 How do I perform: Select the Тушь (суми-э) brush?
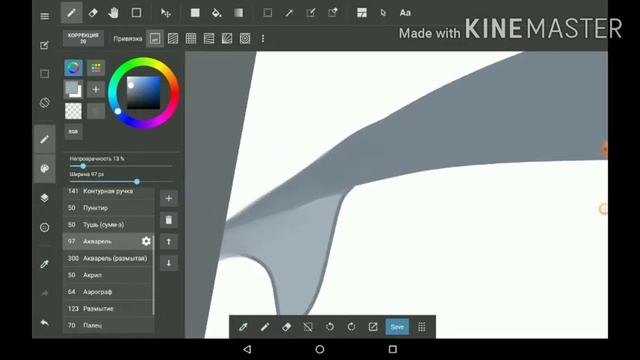coord(108,224)
